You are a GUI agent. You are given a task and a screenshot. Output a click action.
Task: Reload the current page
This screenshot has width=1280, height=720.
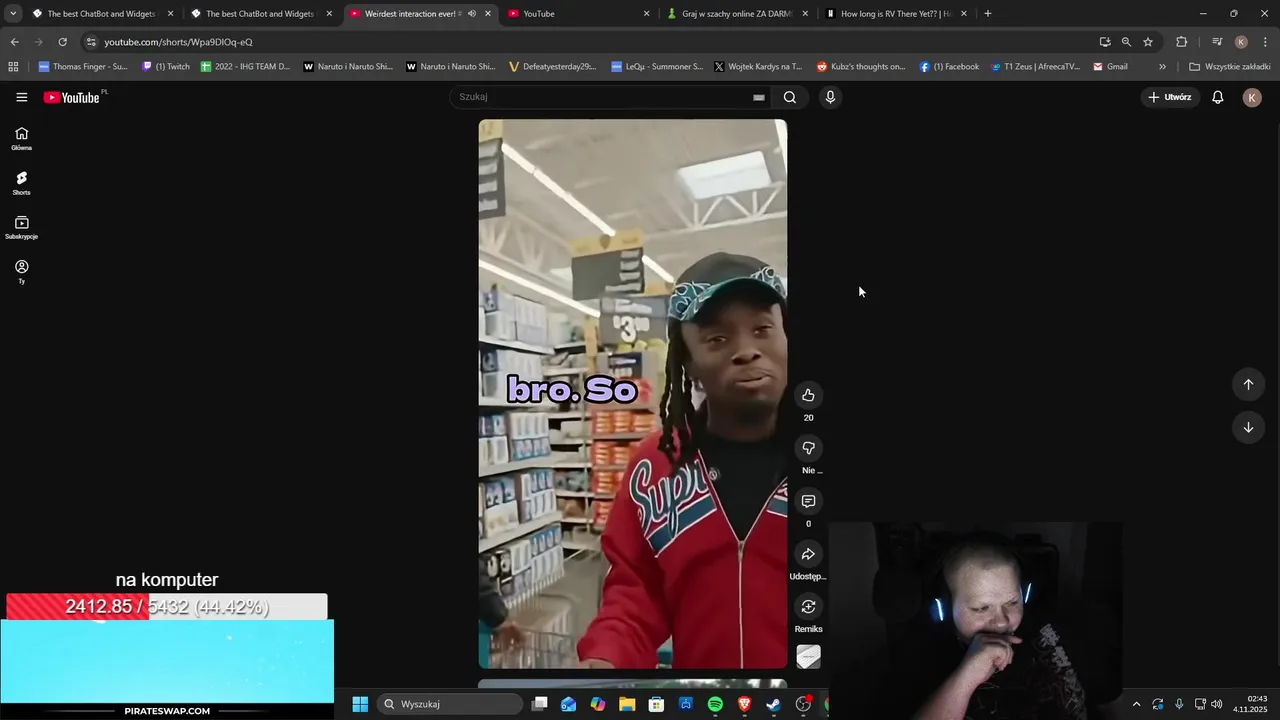click(62, 42)
